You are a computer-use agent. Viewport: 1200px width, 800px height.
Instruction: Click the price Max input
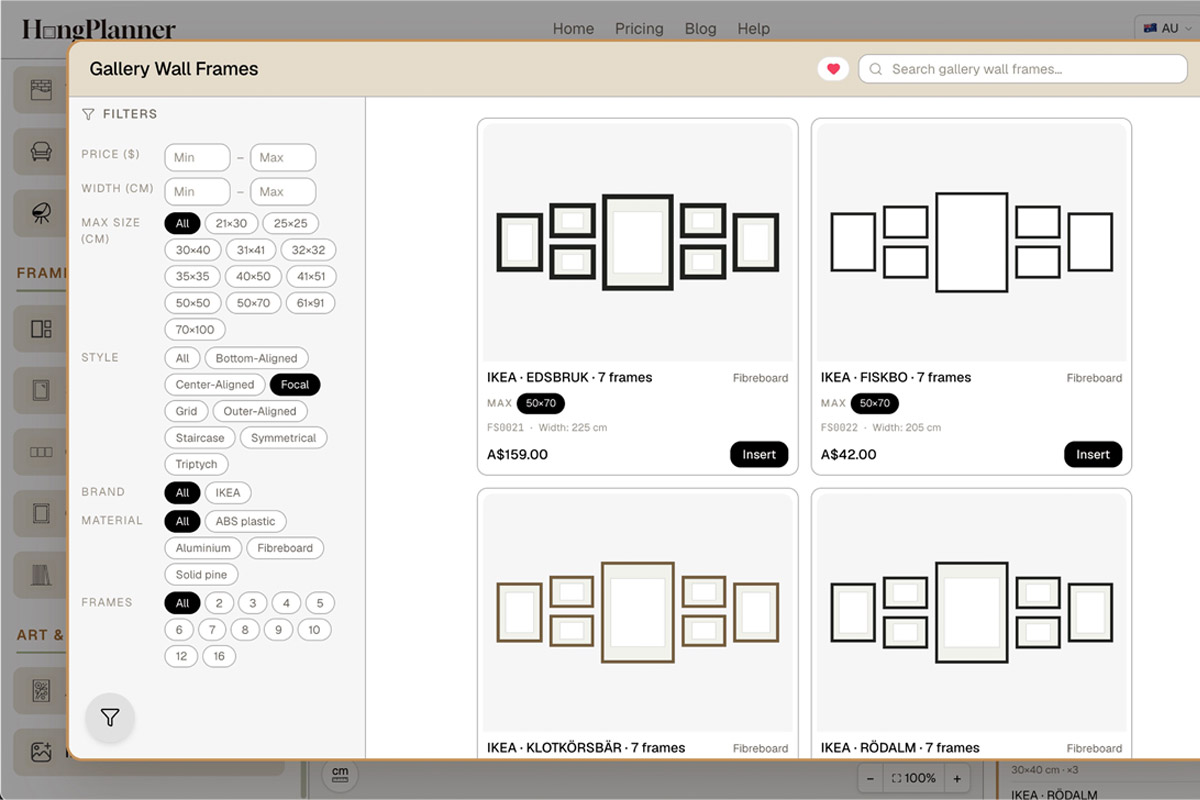[x=283, y=158]
